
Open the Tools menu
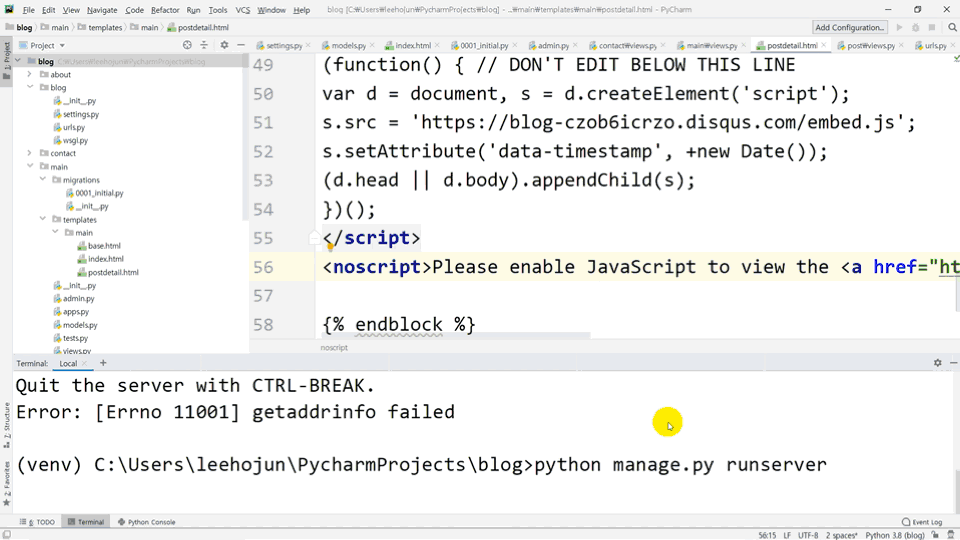pos(217,10)
